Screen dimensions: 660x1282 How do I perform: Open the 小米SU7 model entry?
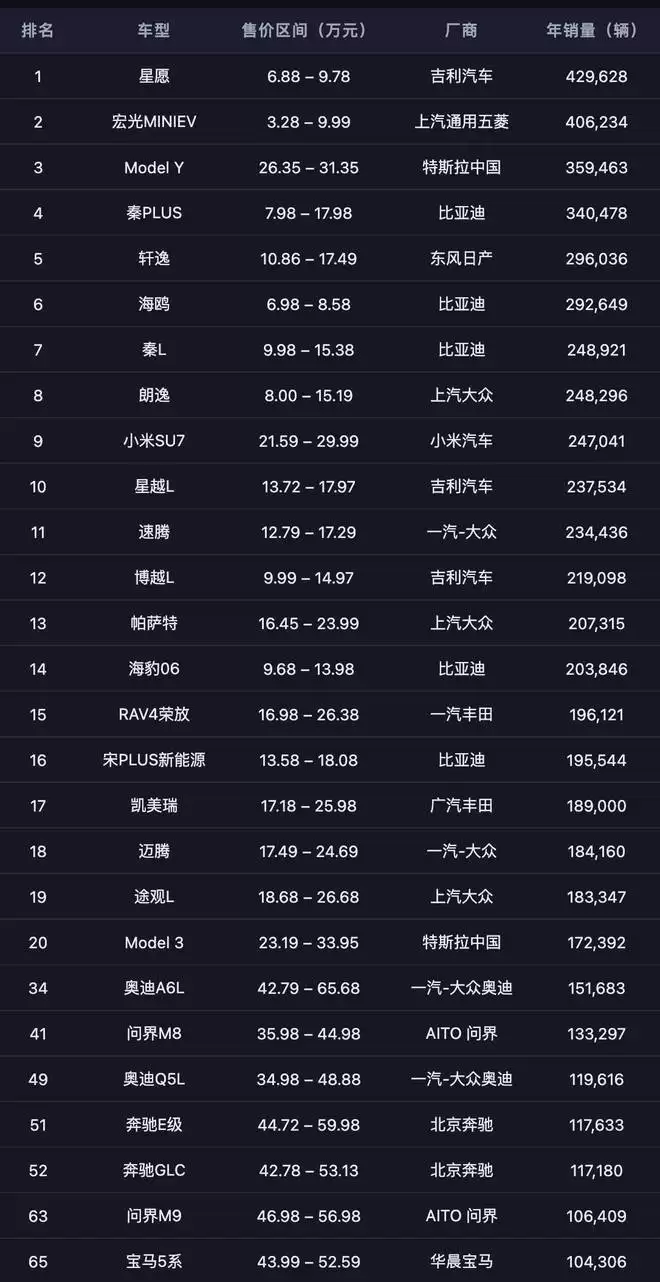(154, 441)
